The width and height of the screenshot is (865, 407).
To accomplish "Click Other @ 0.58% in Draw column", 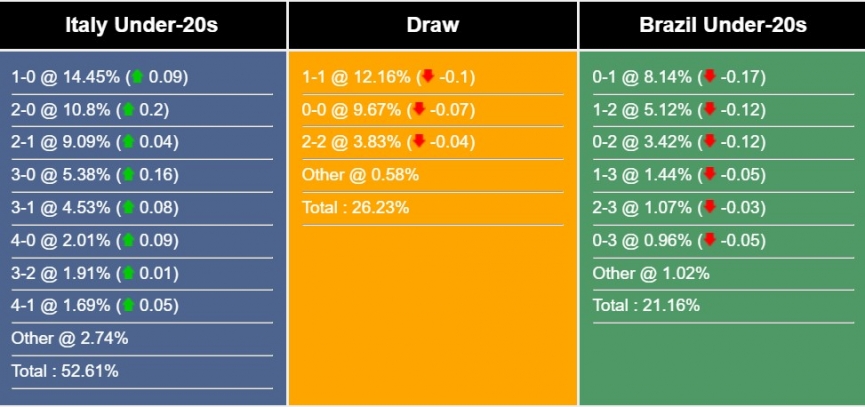I will tap(360, 175).
